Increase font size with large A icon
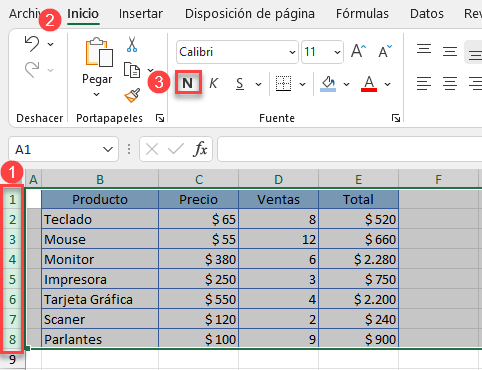 (359, 51)
